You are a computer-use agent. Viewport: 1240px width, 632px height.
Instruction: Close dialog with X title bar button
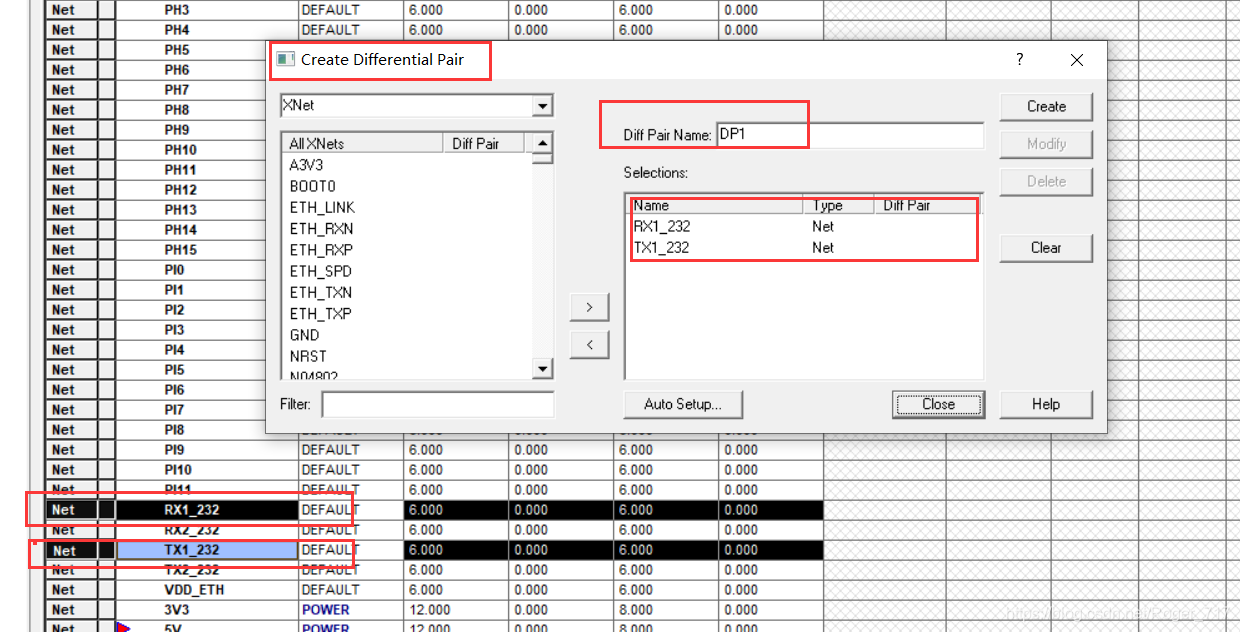point(1076,60)
